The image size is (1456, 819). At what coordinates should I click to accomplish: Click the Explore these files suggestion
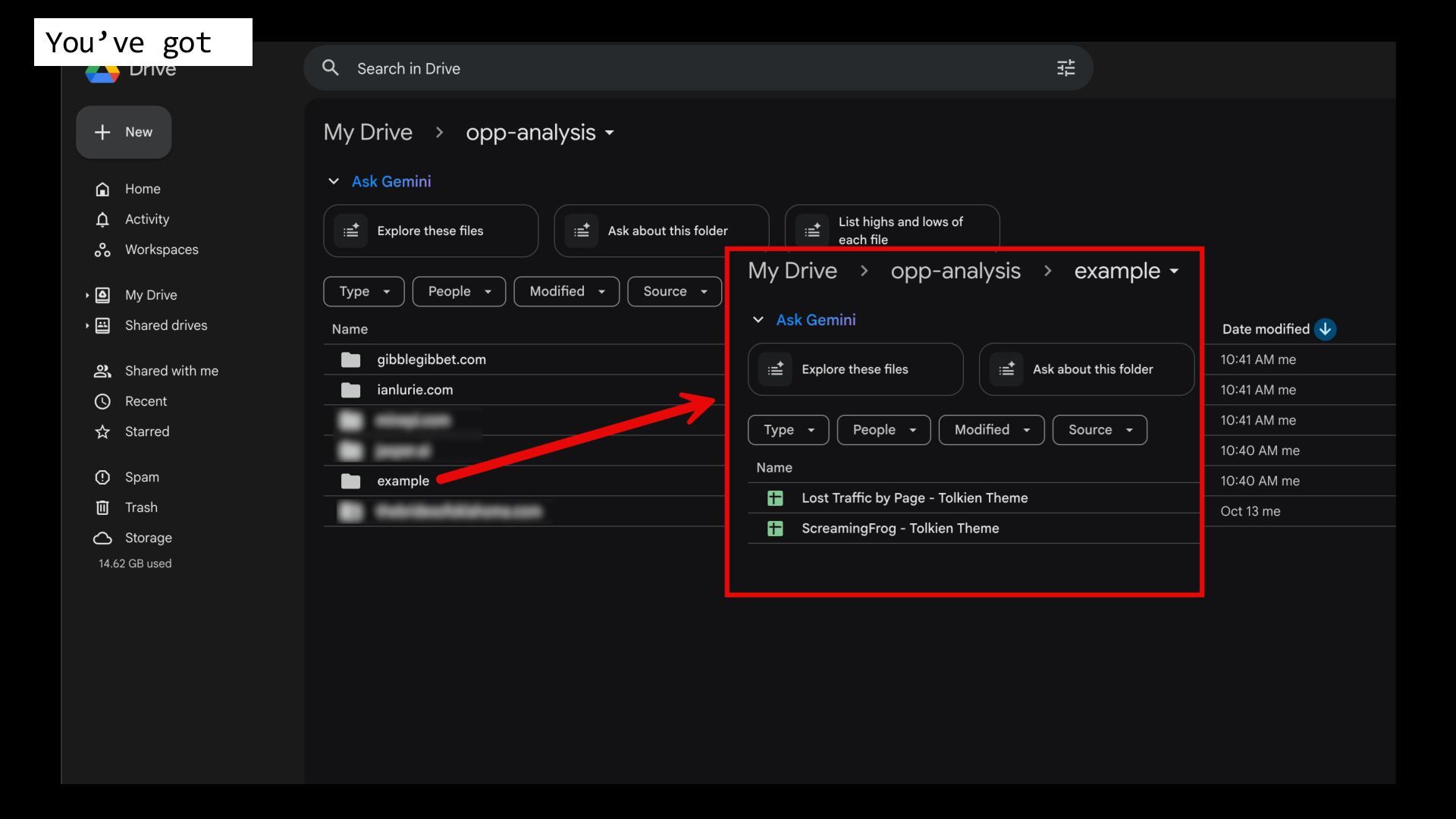click(x=431, y=231)
